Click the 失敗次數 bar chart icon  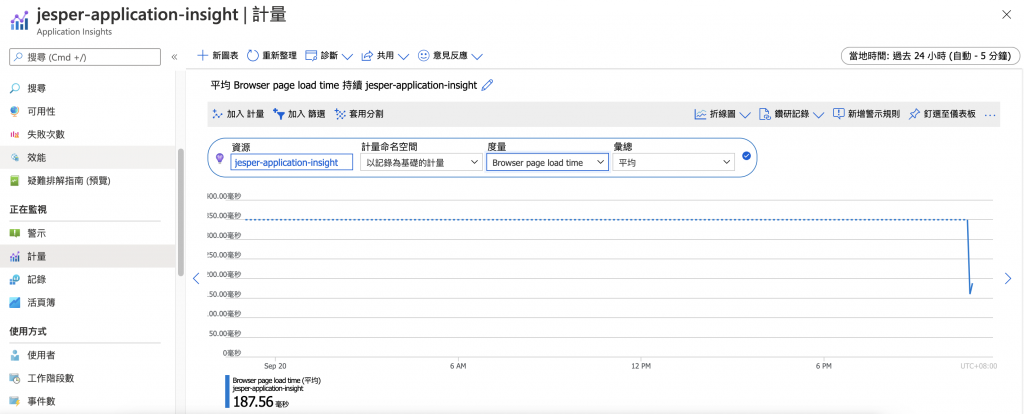15,135
